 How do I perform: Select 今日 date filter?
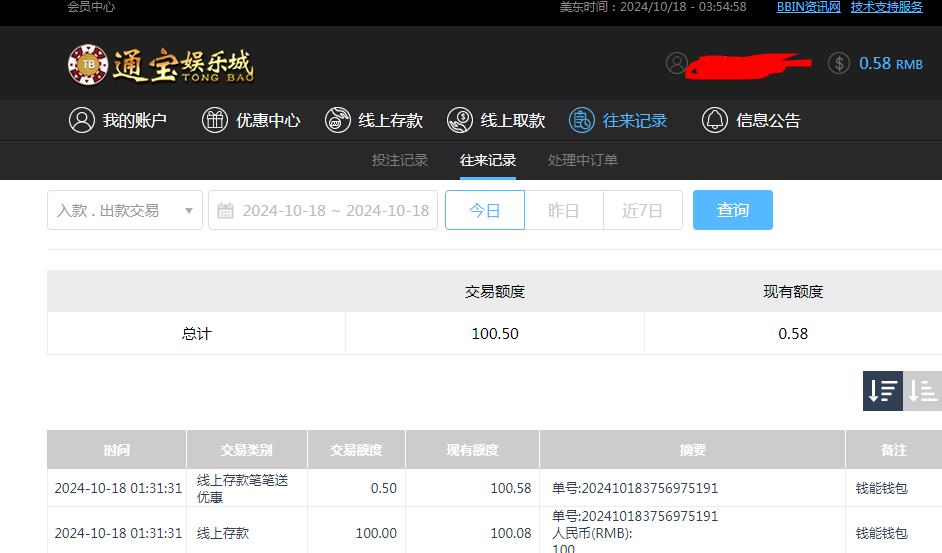point(485,210)
